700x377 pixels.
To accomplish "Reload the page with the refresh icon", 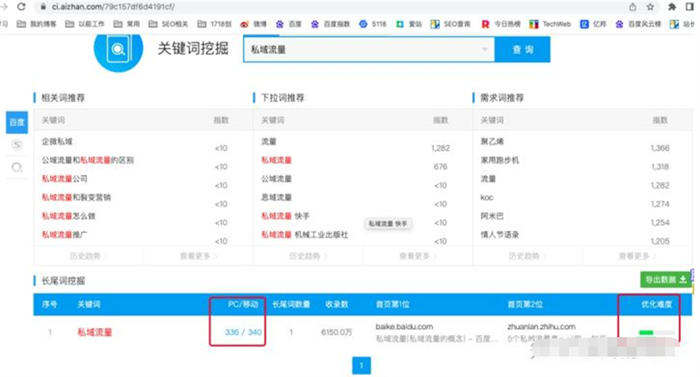I will click(21, 7).
